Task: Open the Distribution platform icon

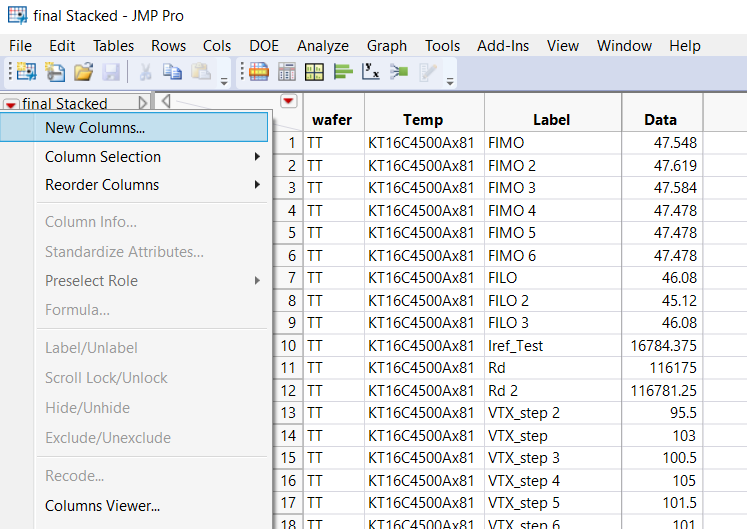Action: coord(343,72)
